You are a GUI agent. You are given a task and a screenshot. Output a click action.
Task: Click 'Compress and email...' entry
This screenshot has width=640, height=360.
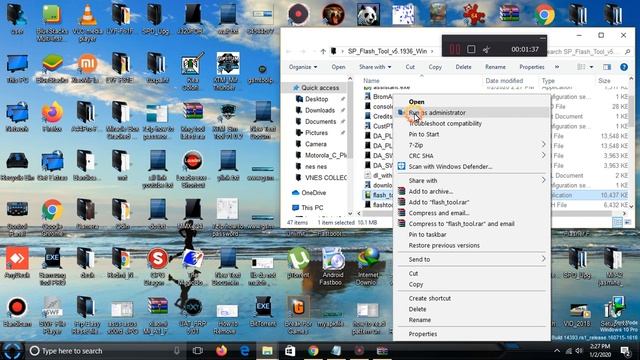pos(439,213)
